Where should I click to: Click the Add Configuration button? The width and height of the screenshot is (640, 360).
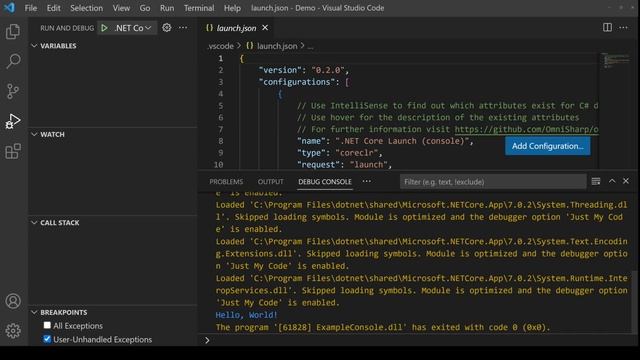pyautogui.click(x=547, y=146)
